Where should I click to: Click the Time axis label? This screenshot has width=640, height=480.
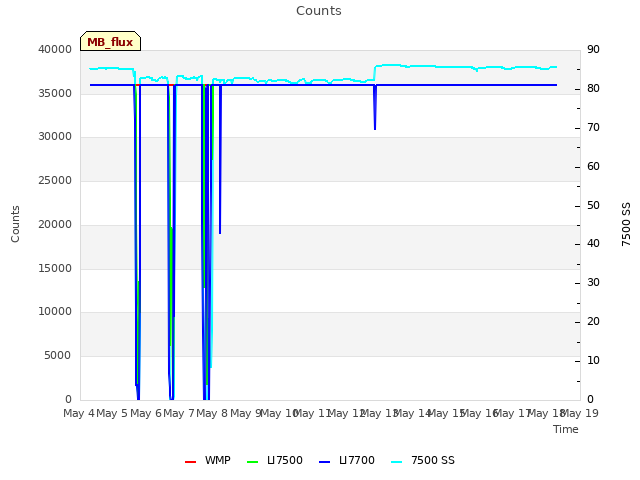click(566, 429)
